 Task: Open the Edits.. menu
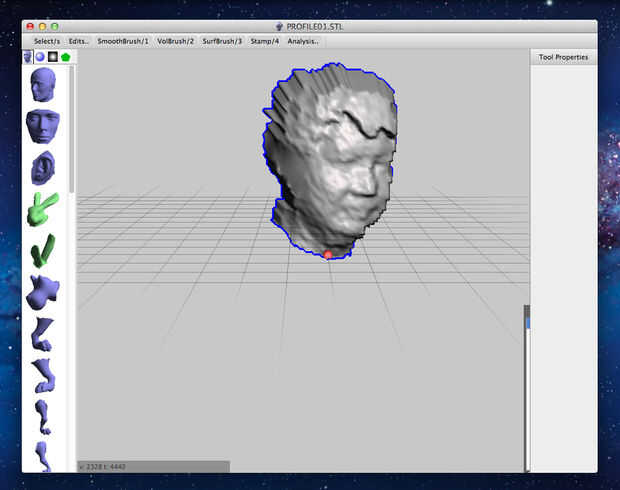79,41
